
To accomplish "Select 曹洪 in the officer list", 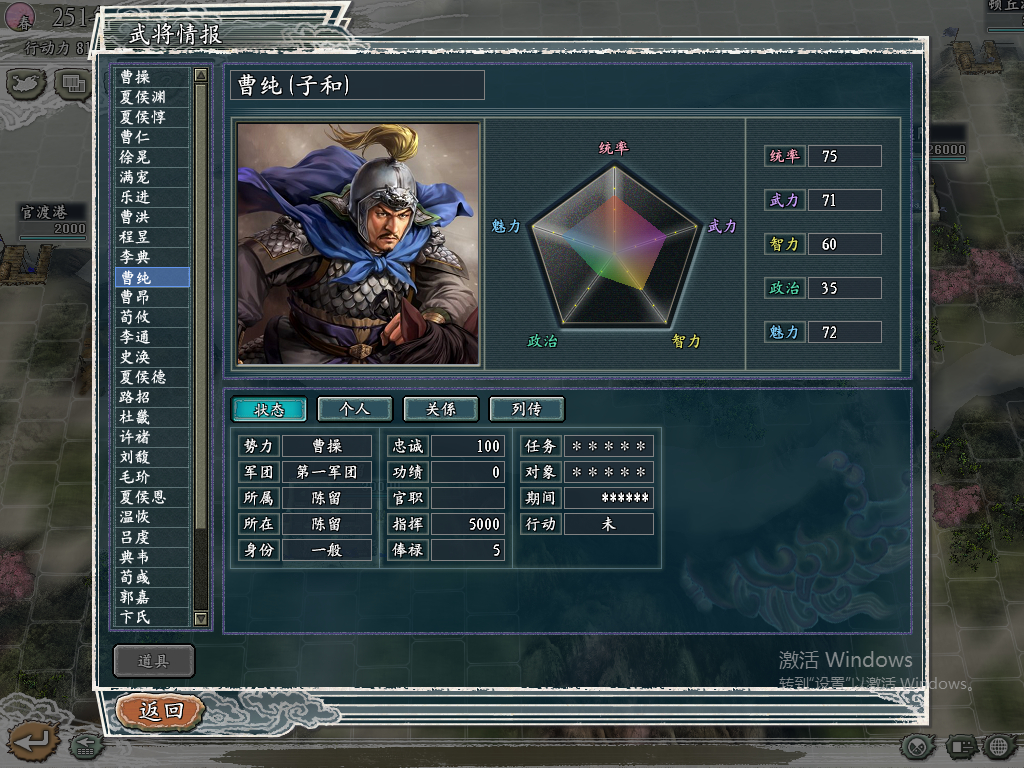I will click(152, 217).
